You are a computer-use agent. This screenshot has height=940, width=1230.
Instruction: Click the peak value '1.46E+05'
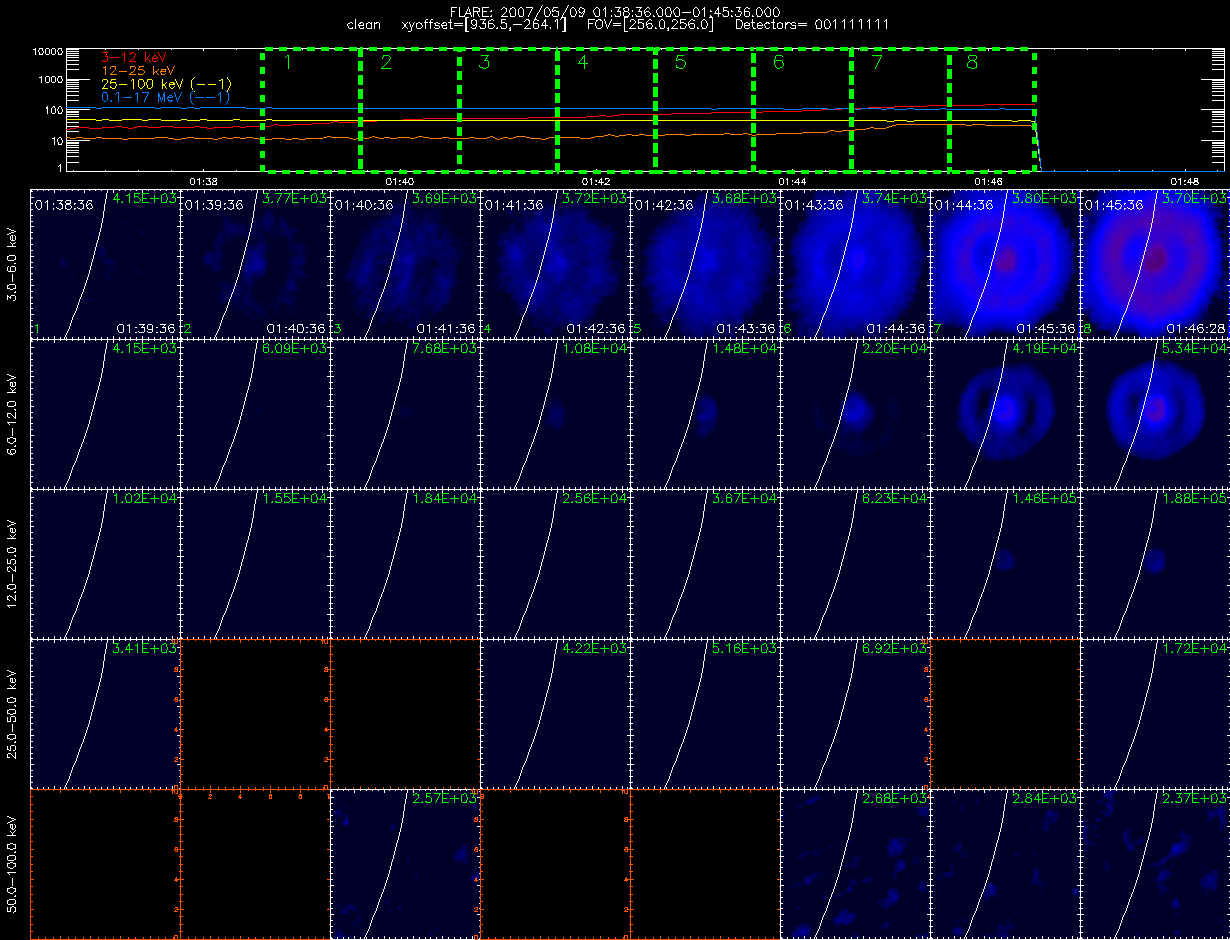point(1047,499)
